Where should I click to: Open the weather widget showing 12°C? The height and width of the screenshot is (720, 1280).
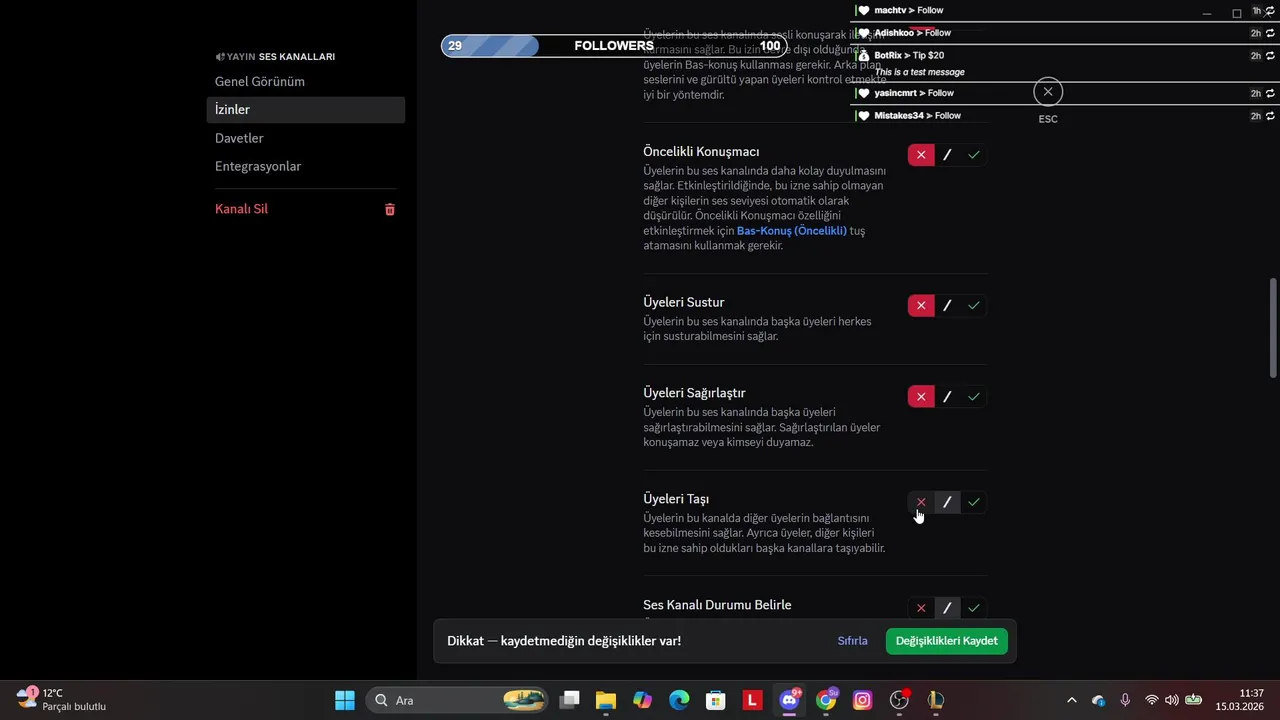point(62,700)
